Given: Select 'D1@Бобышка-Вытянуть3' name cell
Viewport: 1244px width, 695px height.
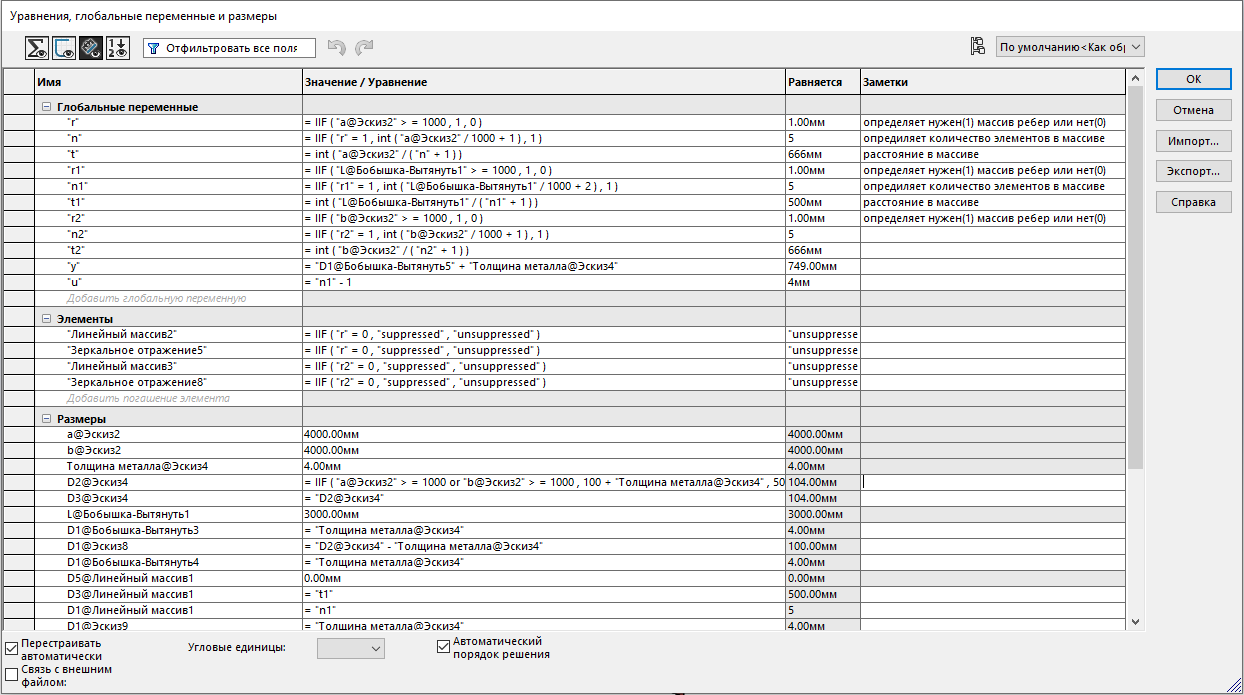Looking at the screenshot, I should [168, 530].
